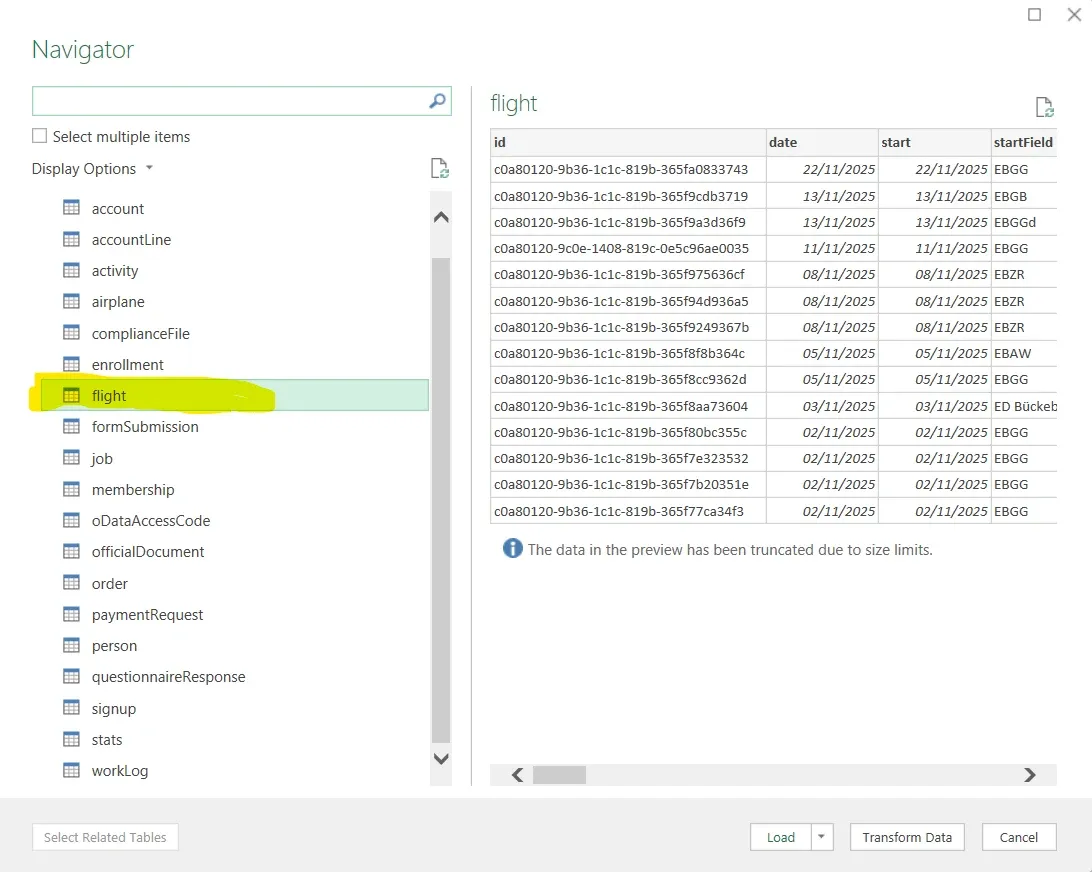Click the table list scroll down arrow
This screenshot has height=872, width=1092.
click(x=441, y=758)
